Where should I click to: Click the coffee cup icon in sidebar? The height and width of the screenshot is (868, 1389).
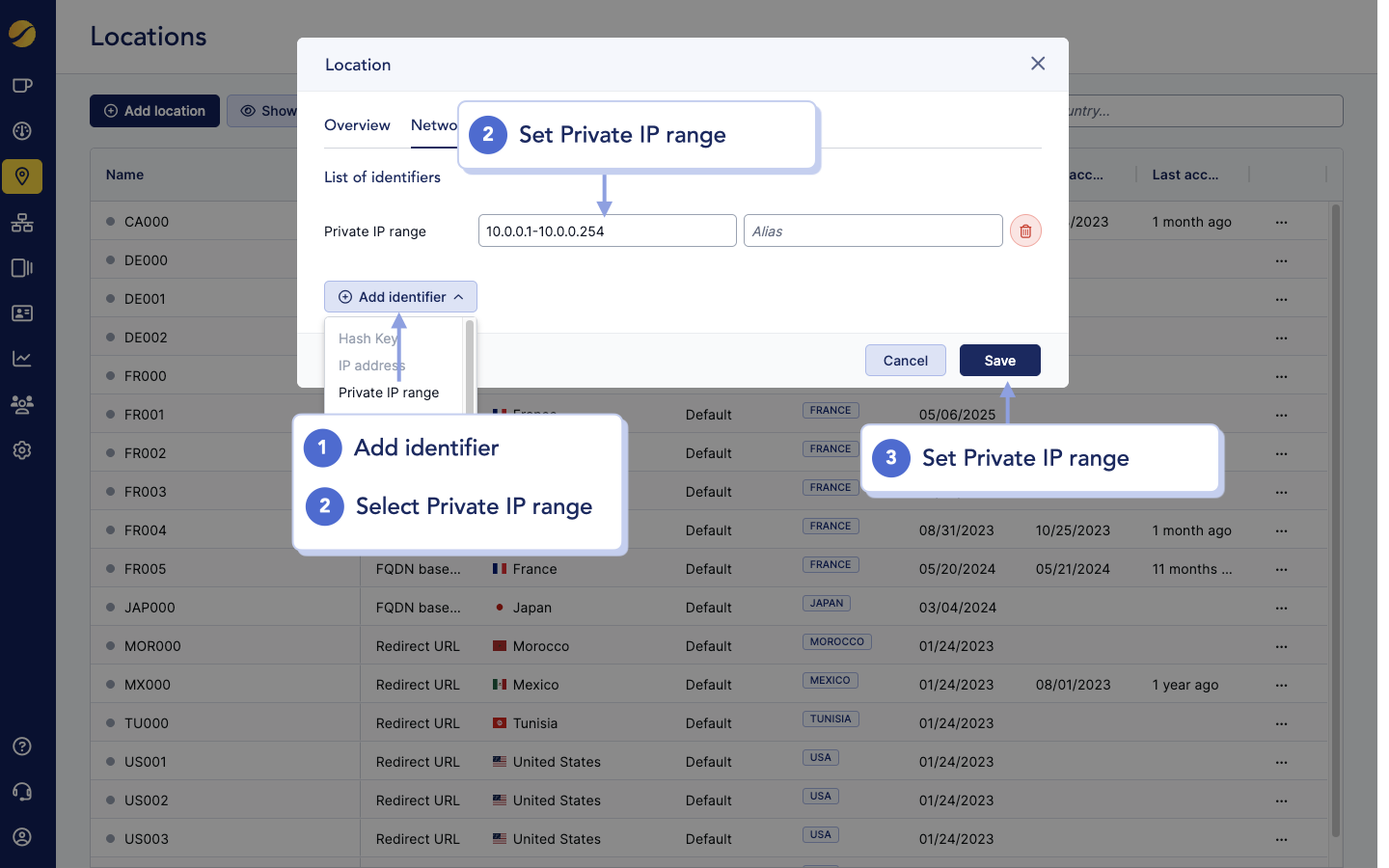22,86
